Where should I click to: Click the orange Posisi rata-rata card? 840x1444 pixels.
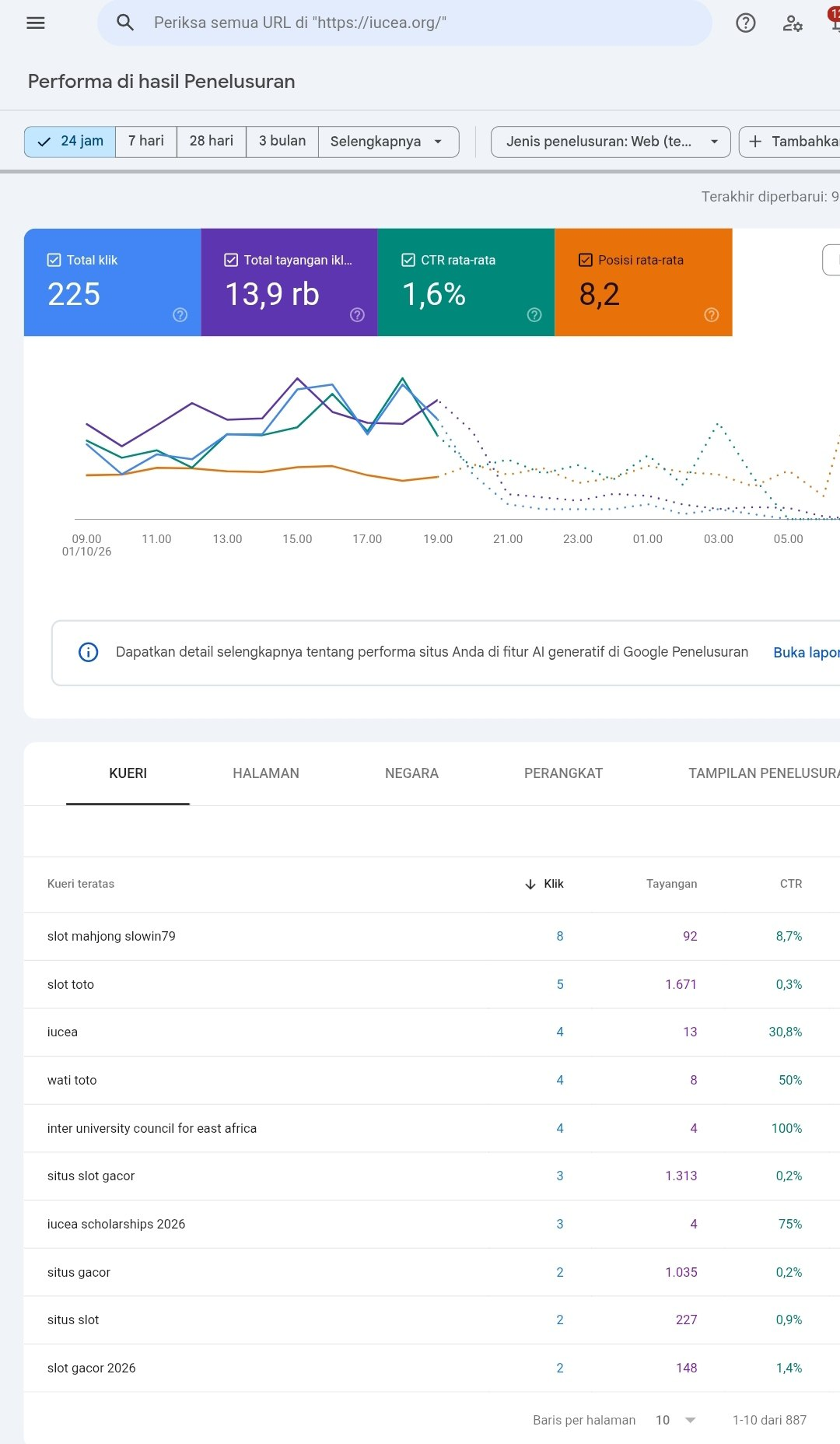(643, 282)
